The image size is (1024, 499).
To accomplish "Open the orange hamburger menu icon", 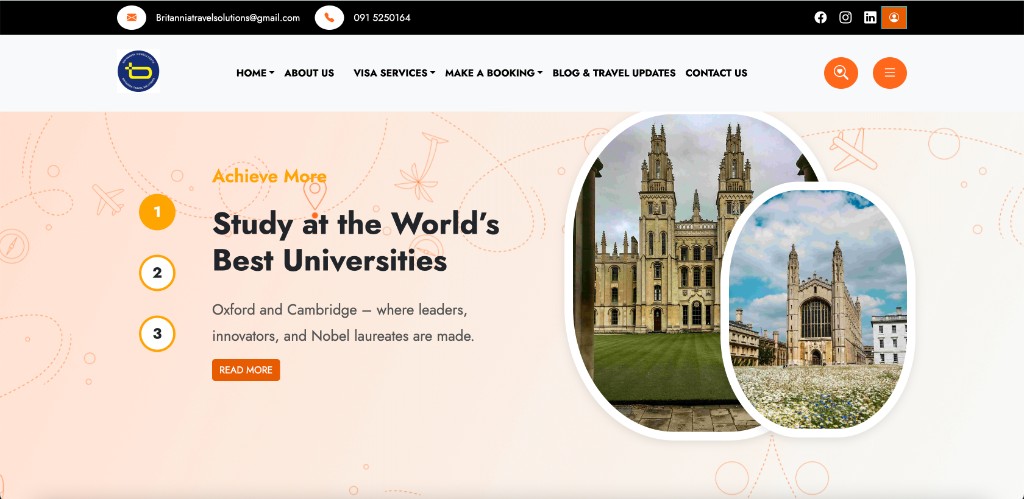I will tap(889, 73).
